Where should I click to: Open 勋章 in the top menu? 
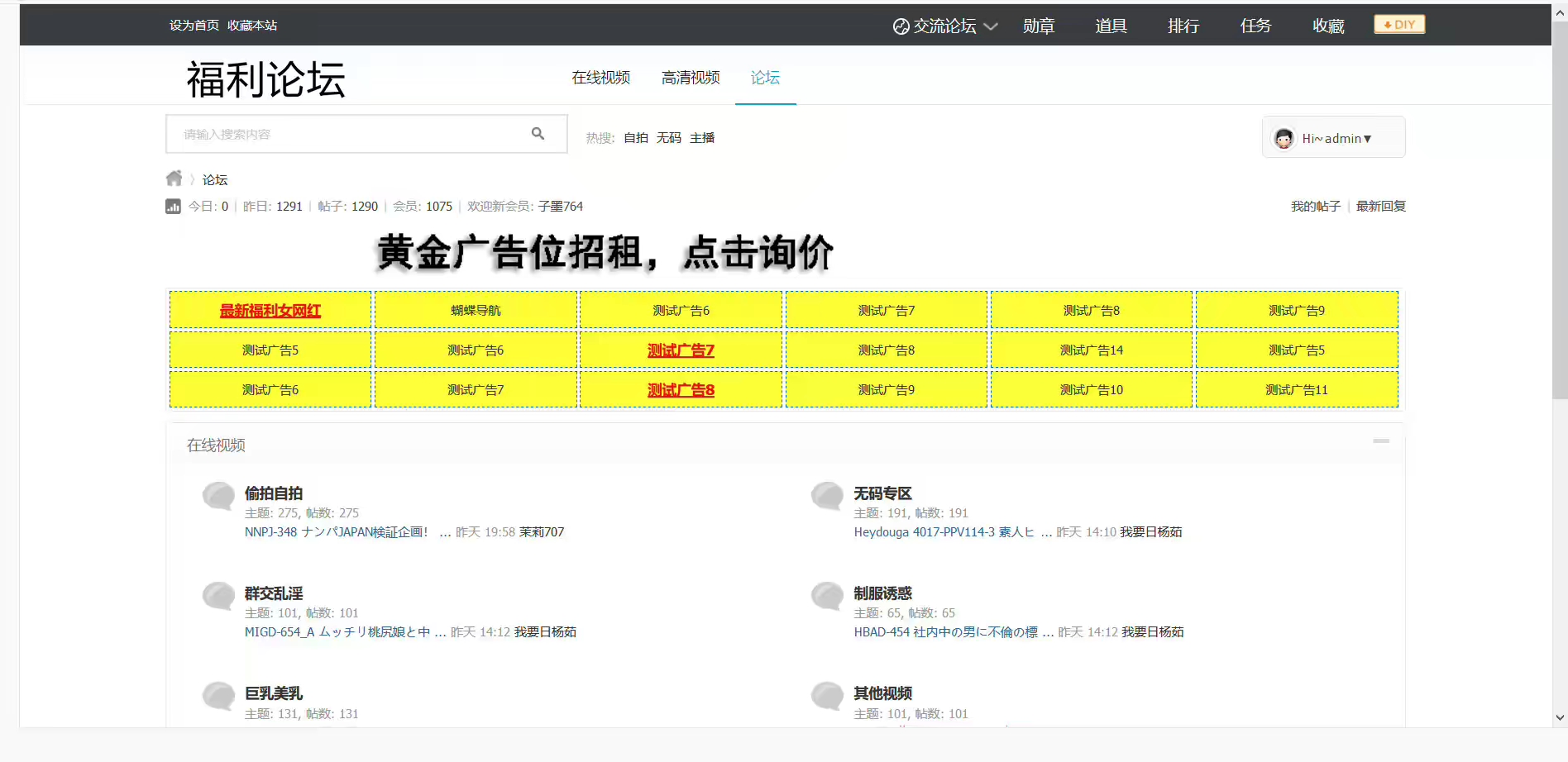[x=1039, y=26]
